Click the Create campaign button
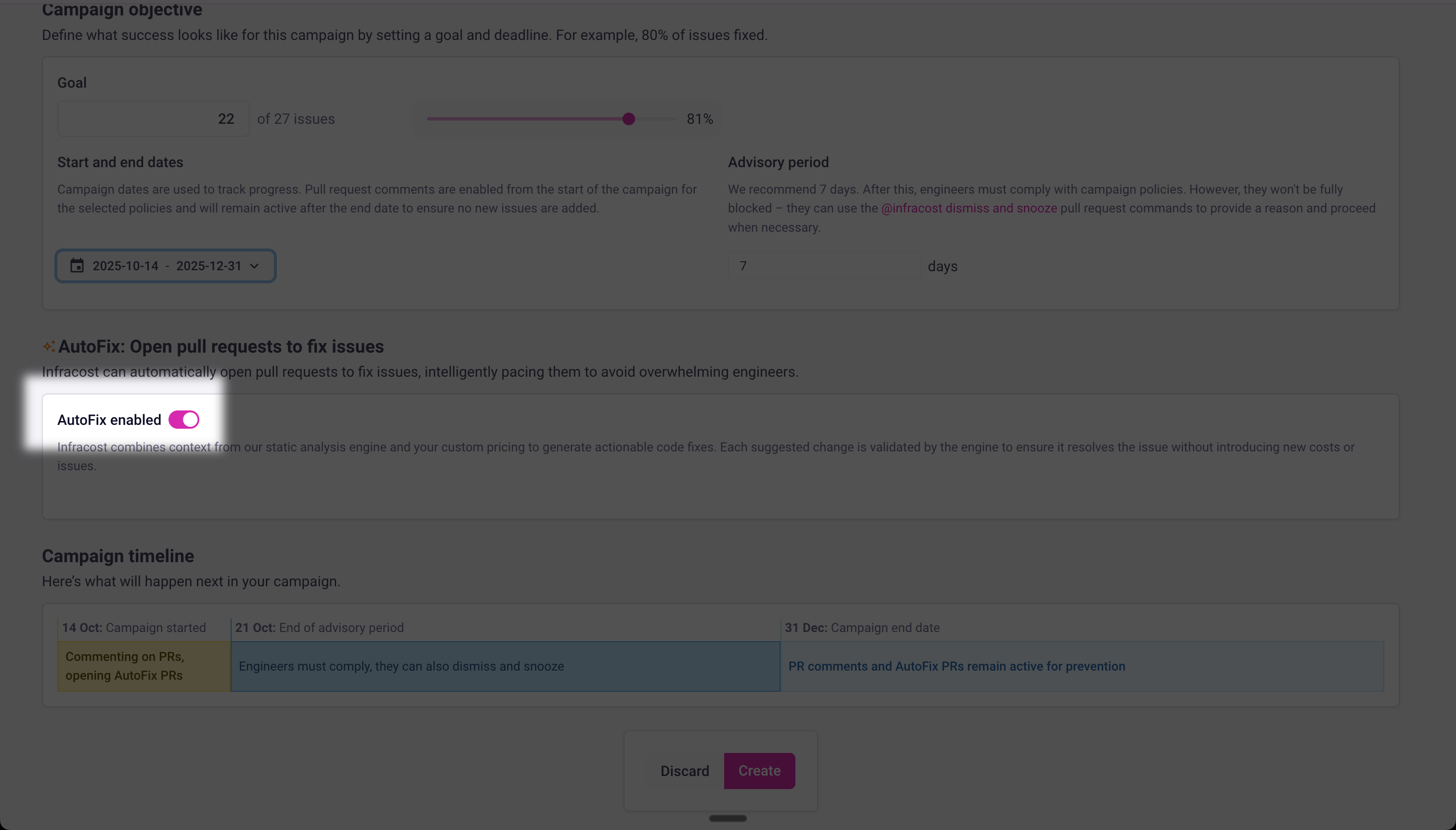1456x830 pixels. tap(759, 771)
